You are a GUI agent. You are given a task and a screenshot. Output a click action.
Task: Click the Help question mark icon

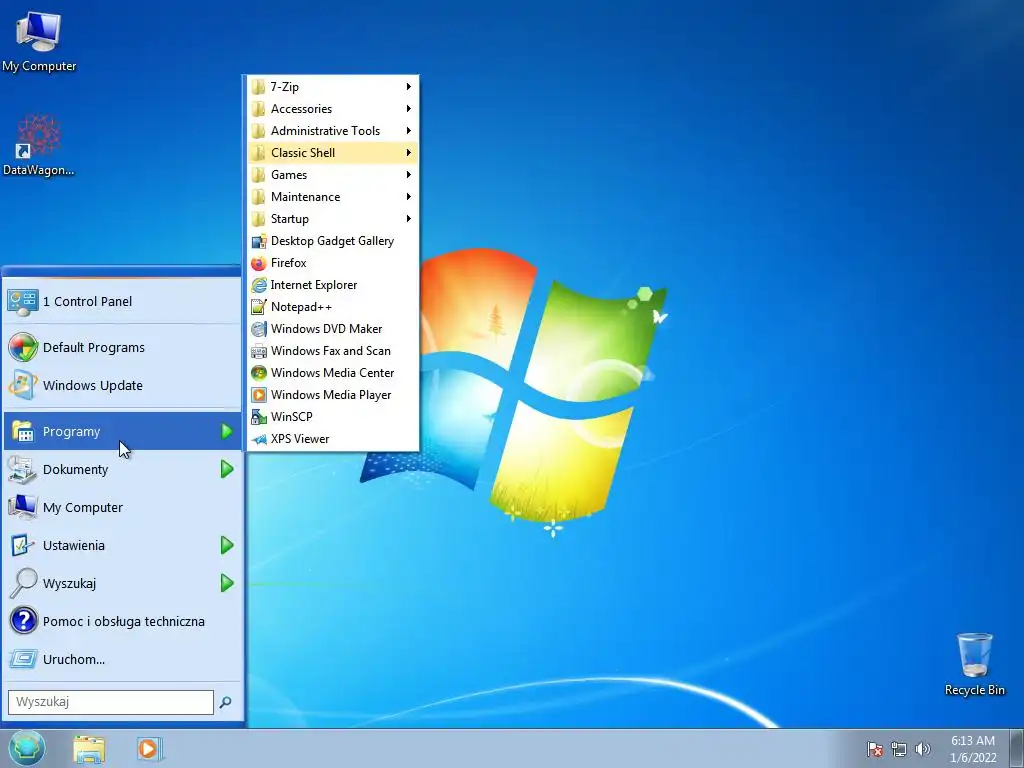click(24, 621)
